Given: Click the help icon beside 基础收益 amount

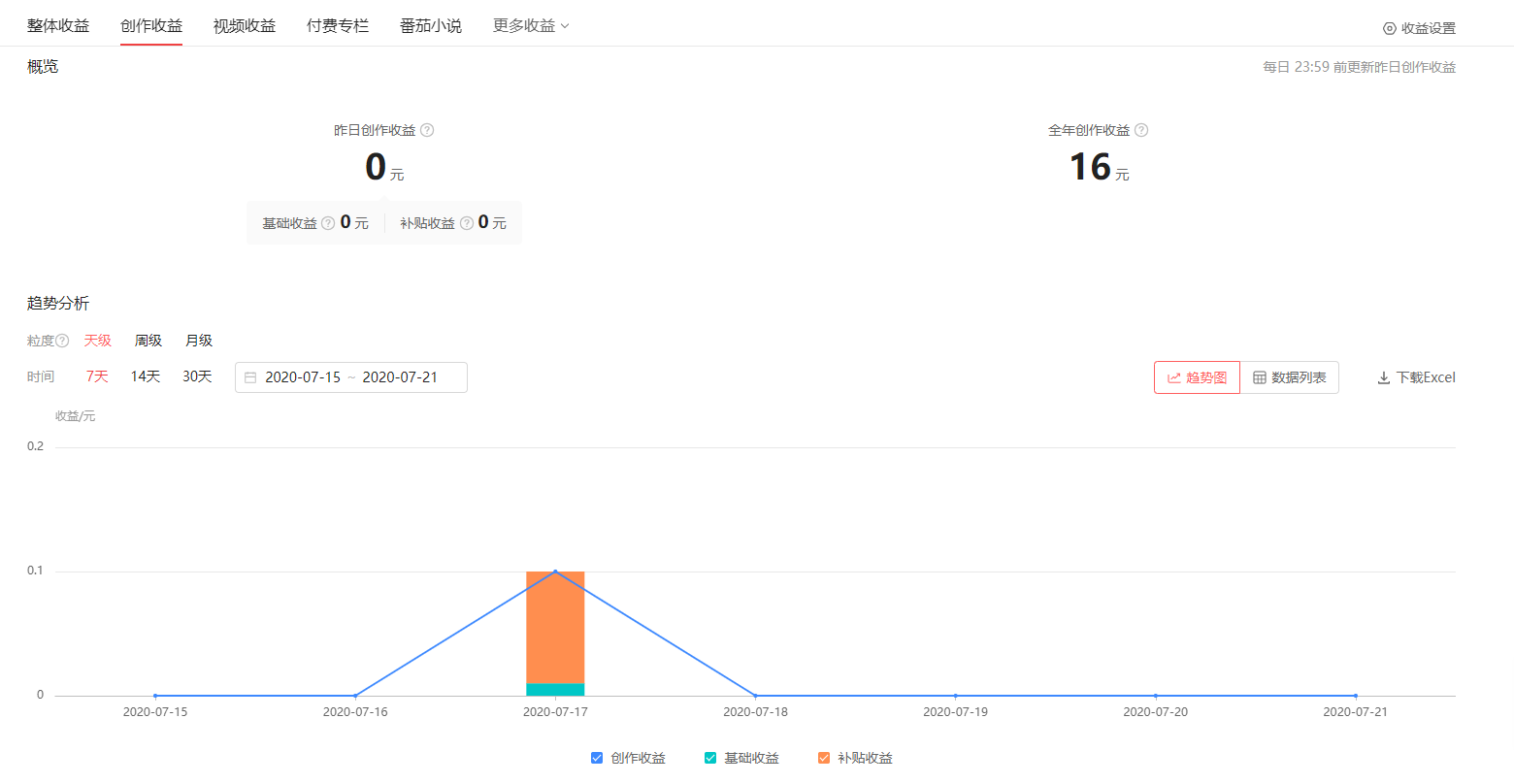Looking at the screenshot, I should [x=326, y=222].
